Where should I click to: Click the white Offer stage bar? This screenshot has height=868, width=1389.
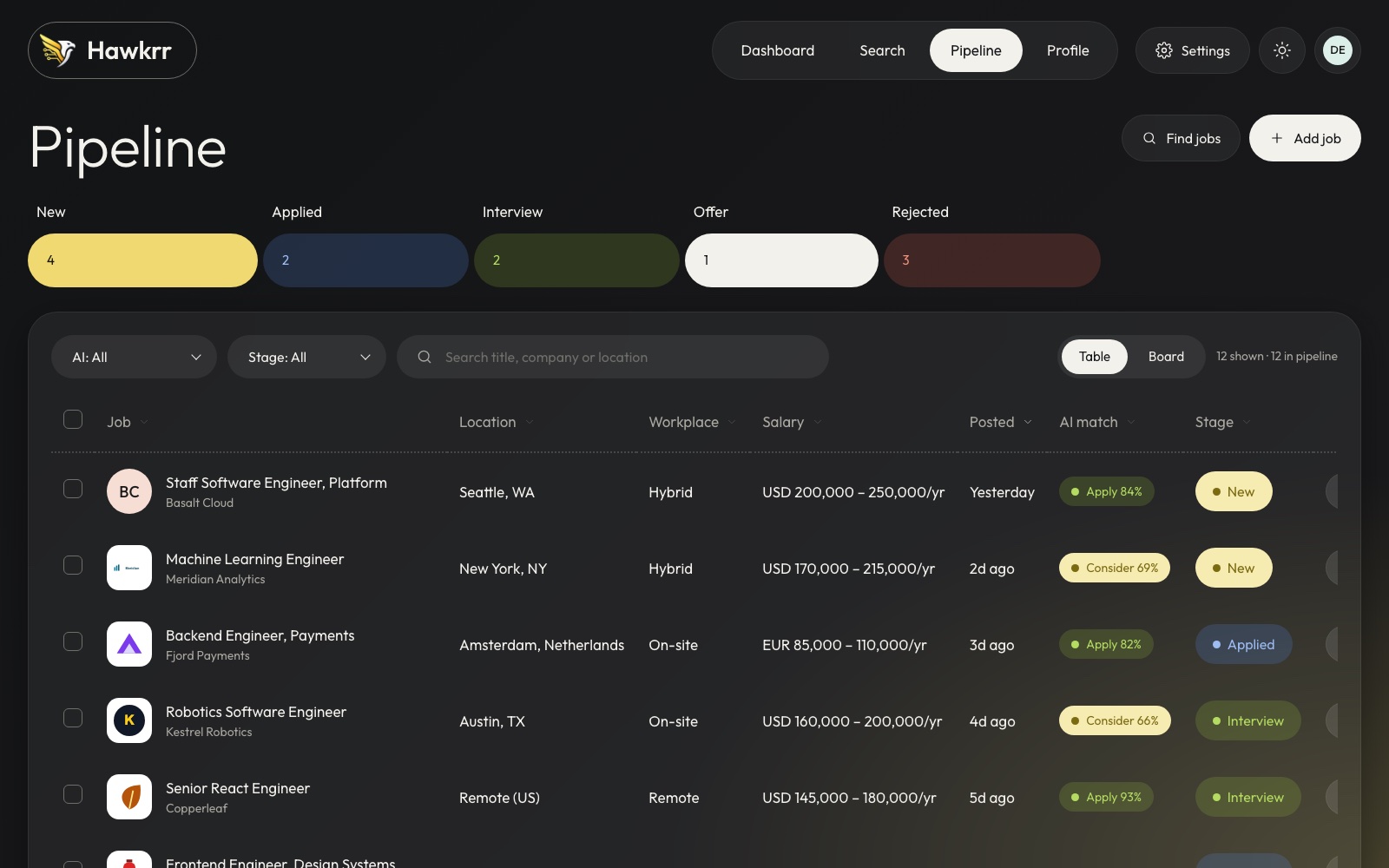781,260
